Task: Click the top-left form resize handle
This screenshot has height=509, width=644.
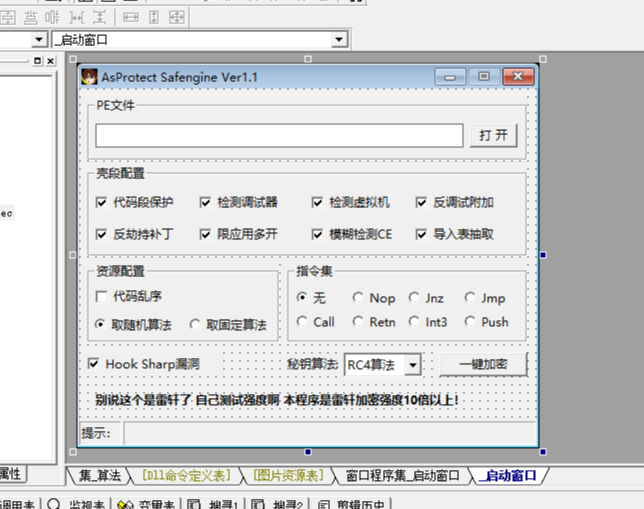Action: [x=73, y=59]
